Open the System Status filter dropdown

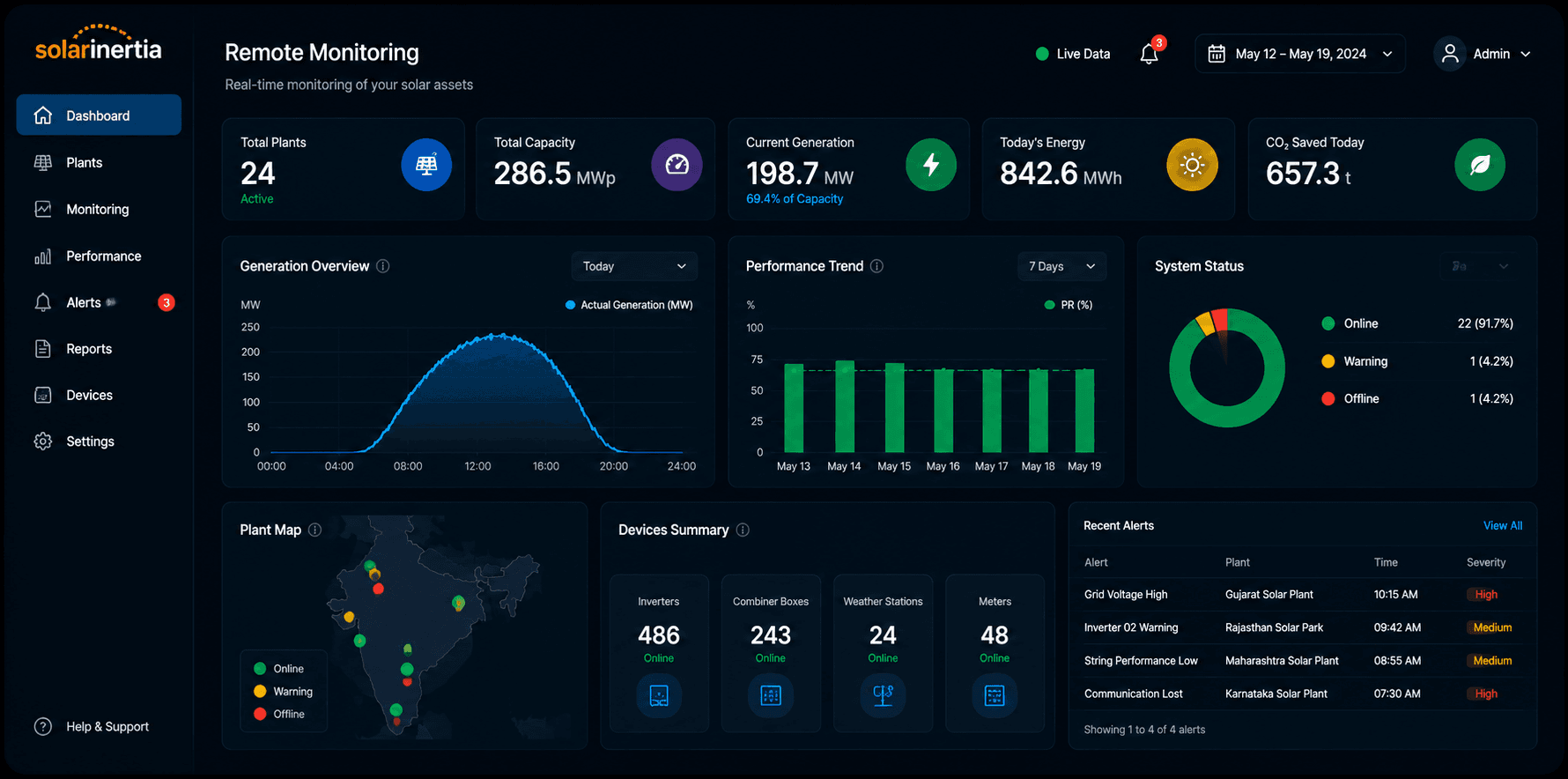pyautogui.click(x=1481, y=266)
